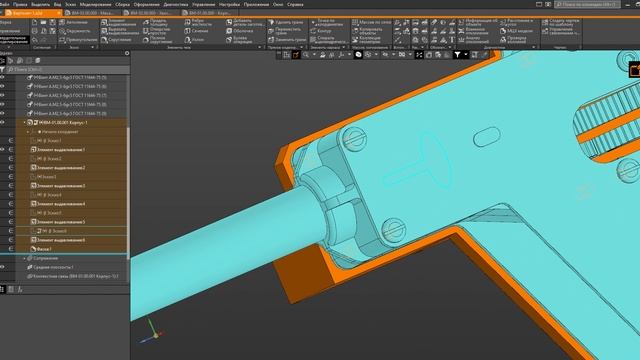Select the Прямоугольник rectangle tool

pos(78,40)
